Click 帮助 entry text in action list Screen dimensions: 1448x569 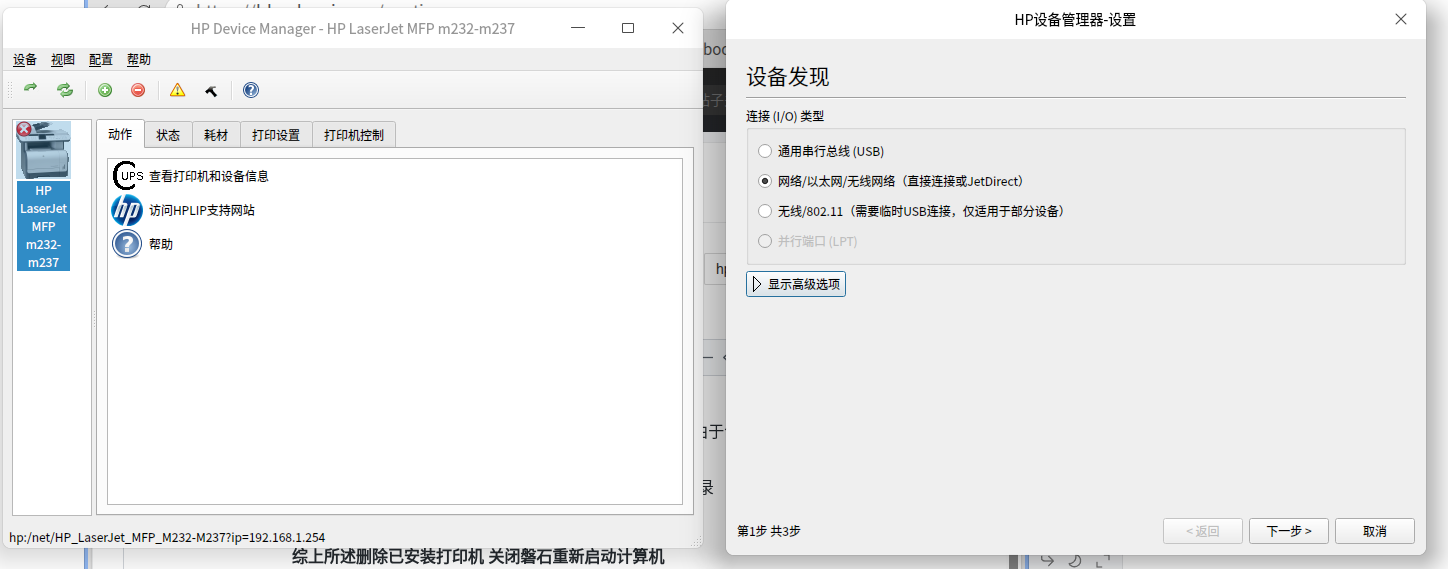point(161,244)
